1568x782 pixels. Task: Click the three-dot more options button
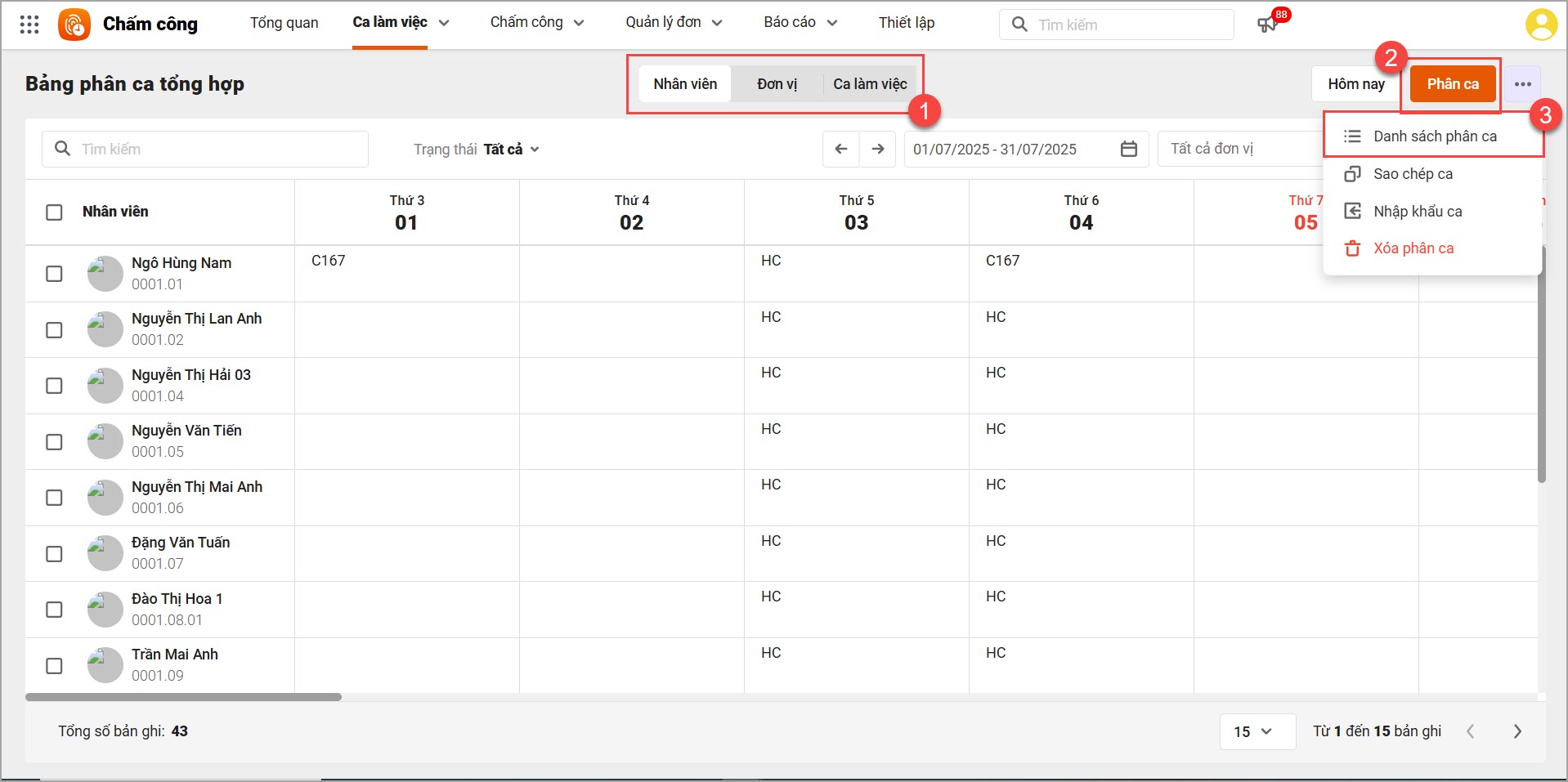[x=1522, y=84]
